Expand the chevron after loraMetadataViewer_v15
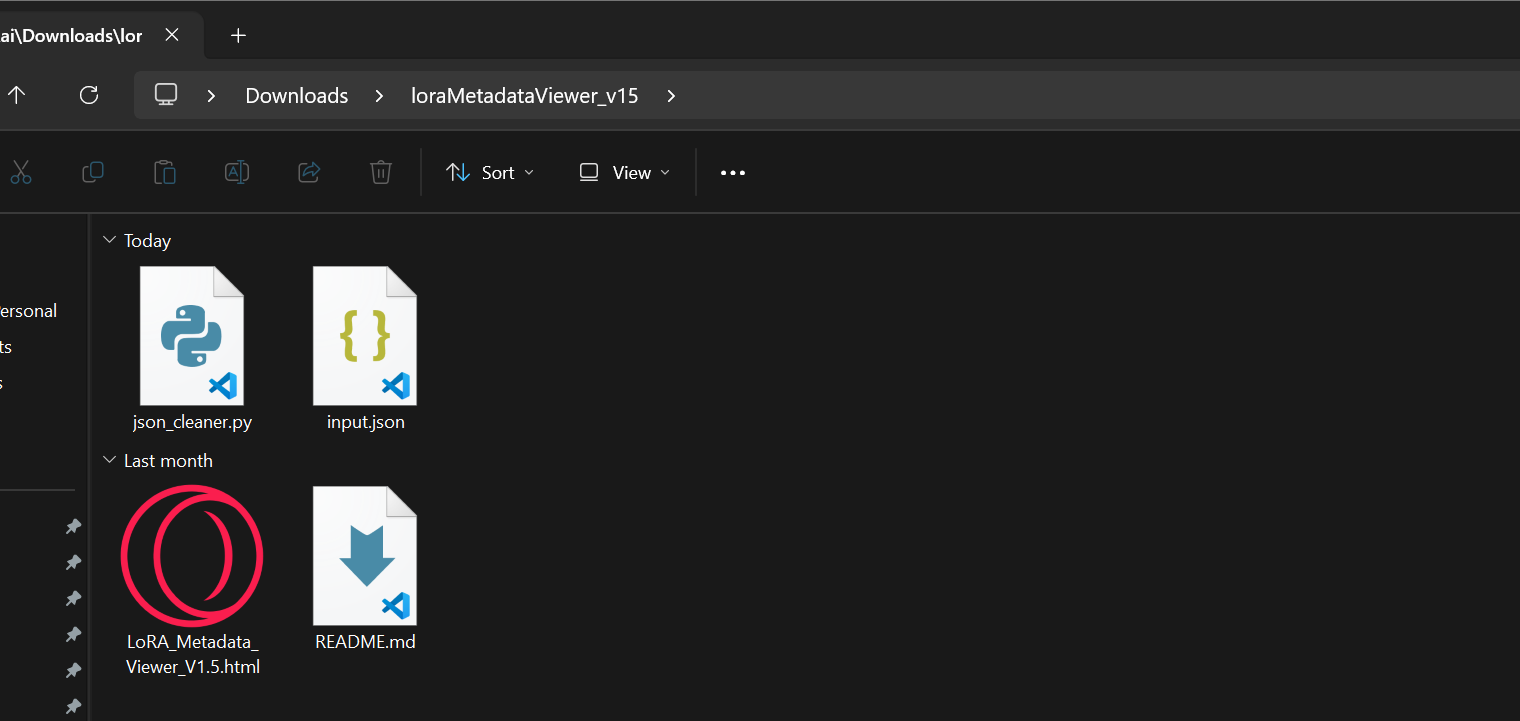Screen dimensions: 1520x721 coord(671,96)
